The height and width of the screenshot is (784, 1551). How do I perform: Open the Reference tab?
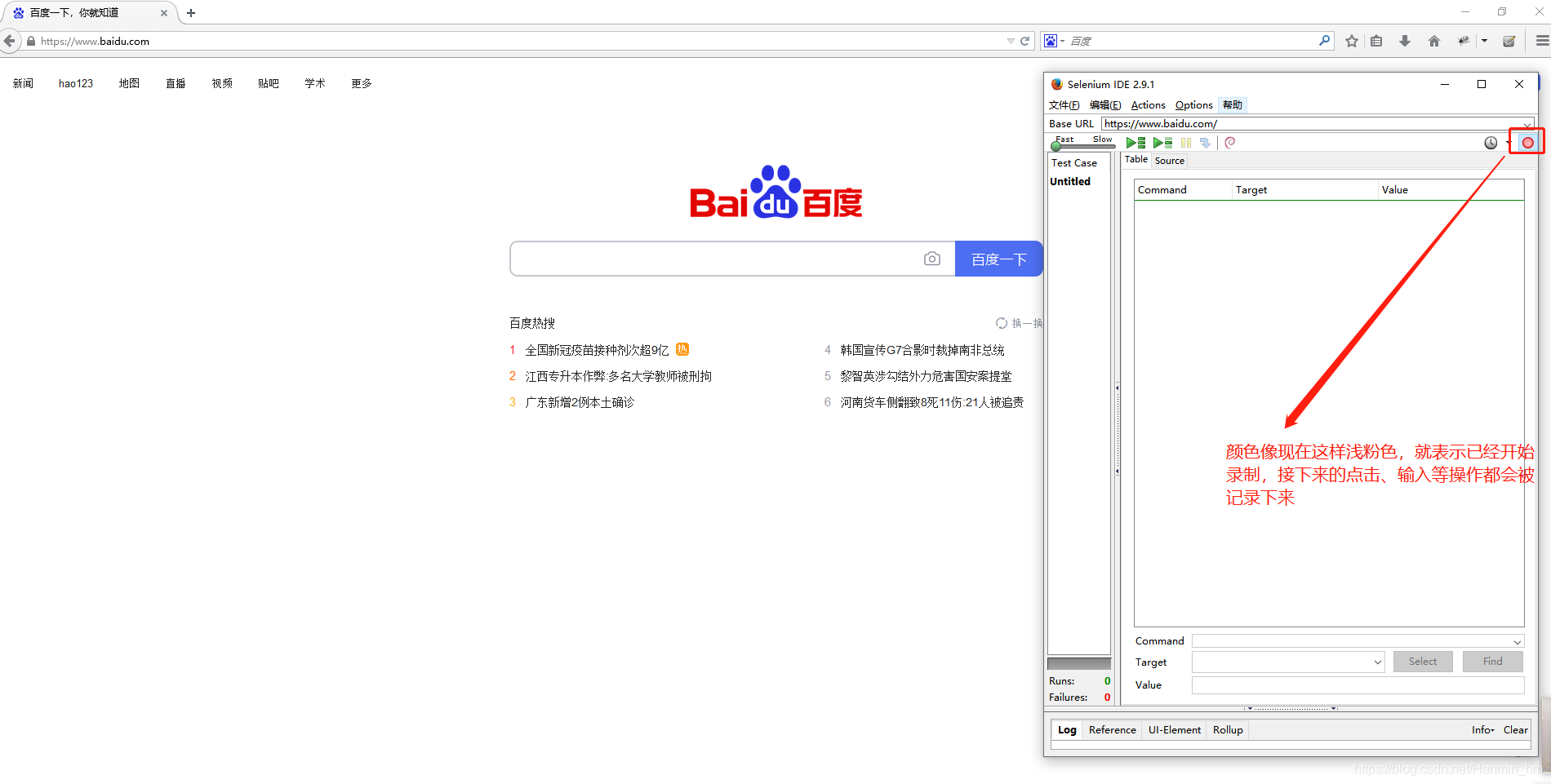1112,730
